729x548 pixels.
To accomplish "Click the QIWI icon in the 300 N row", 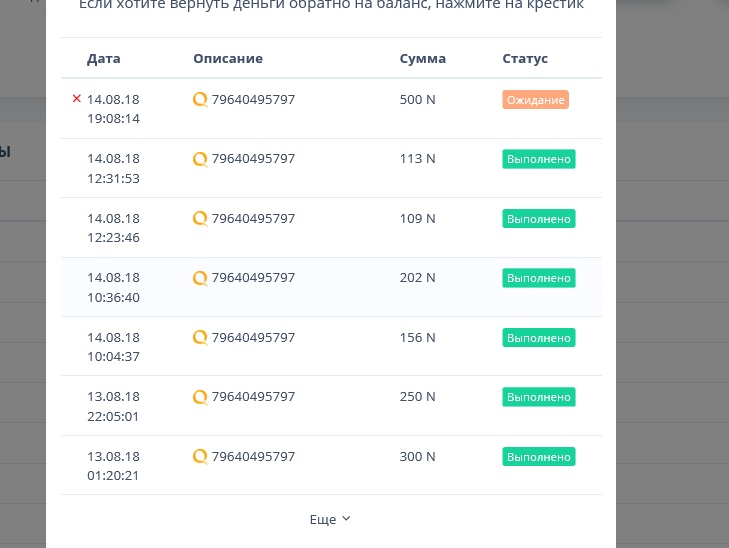I will pyautogui.click(x=200, y=457).
